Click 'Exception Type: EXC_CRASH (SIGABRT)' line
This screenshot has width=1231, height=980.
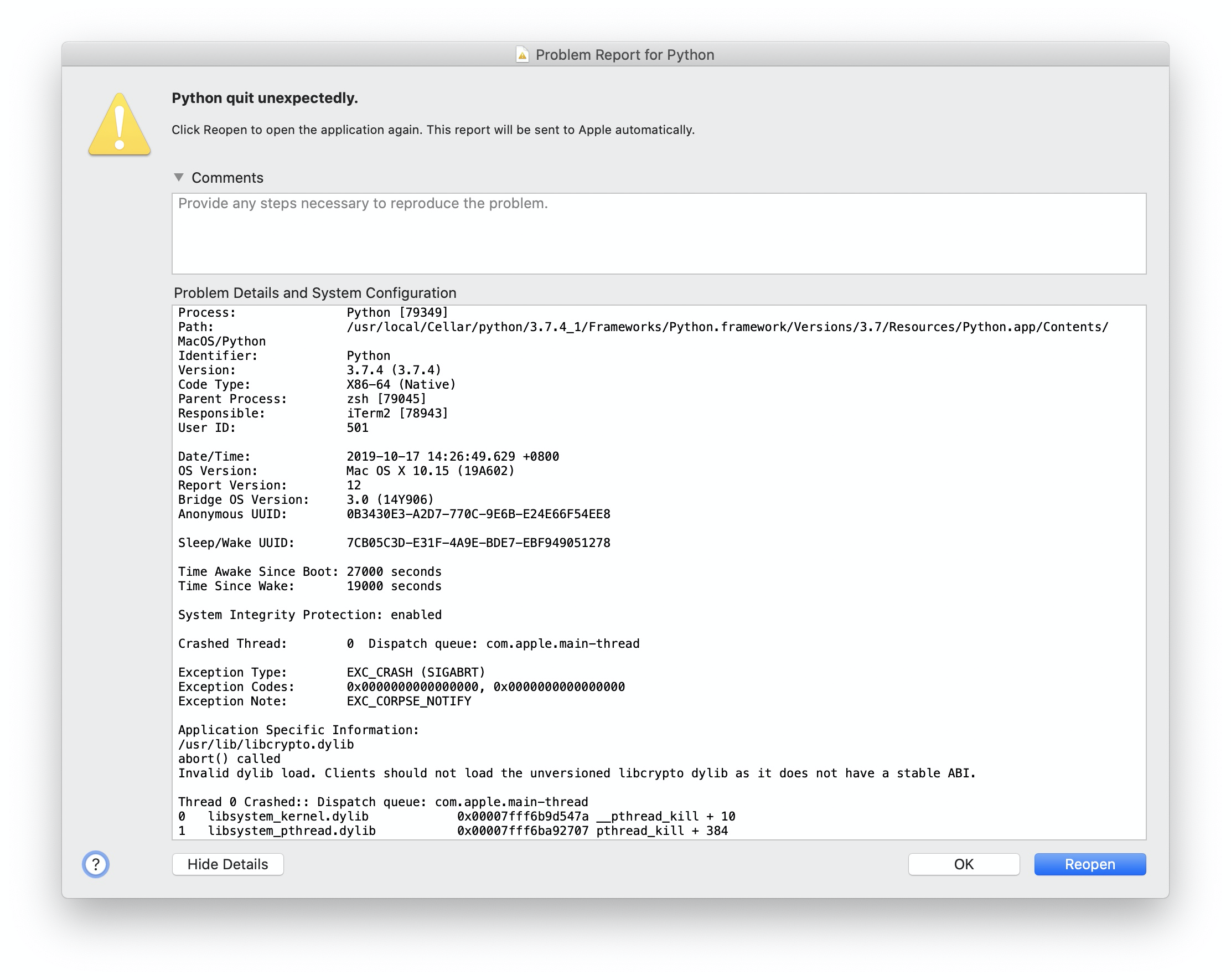click(331, 672)
